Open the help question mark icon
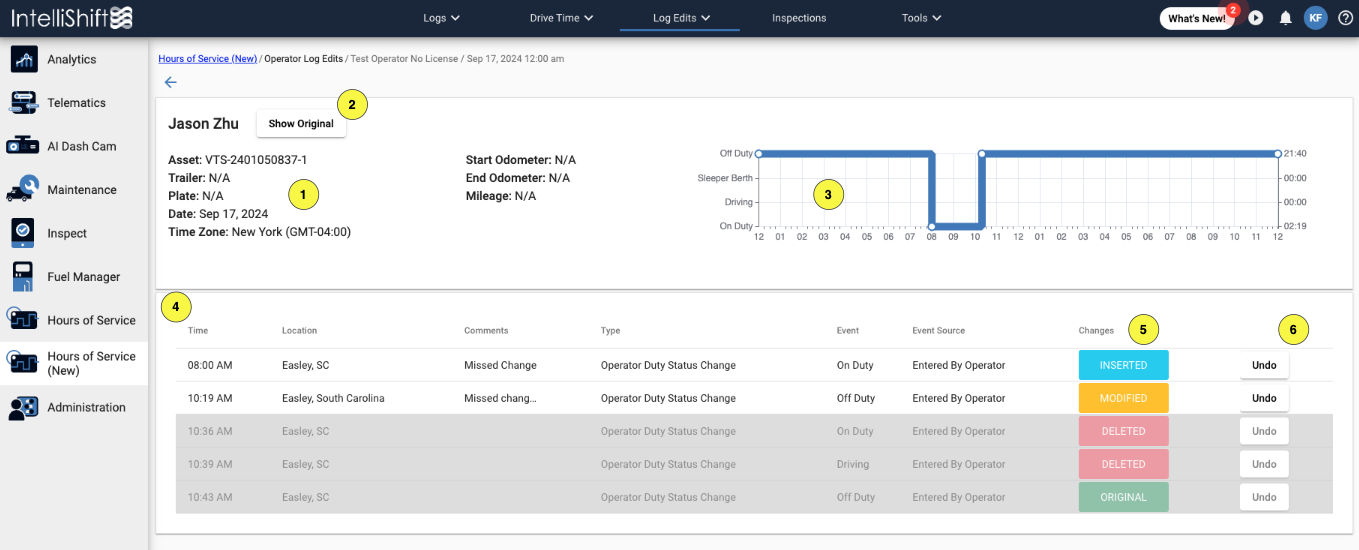Image resolution: width=1359 pixels, height=550 pixels. tap(1345, 18)
